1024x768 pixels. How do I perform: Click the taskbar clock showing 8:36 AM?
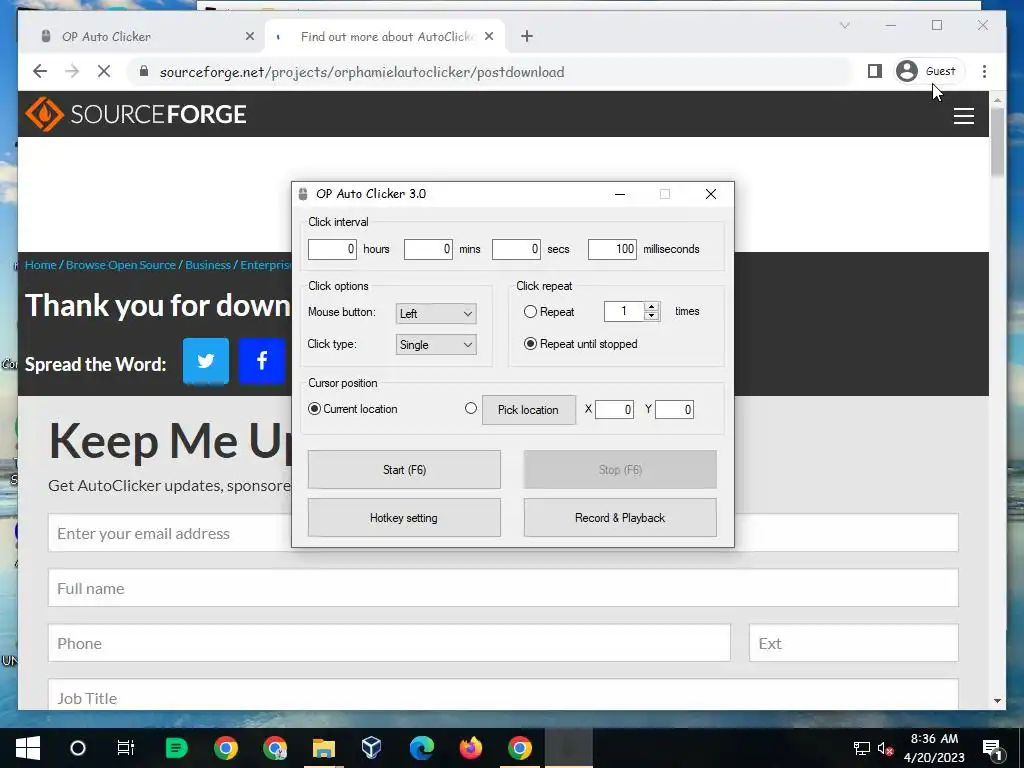tap(934, 748)
